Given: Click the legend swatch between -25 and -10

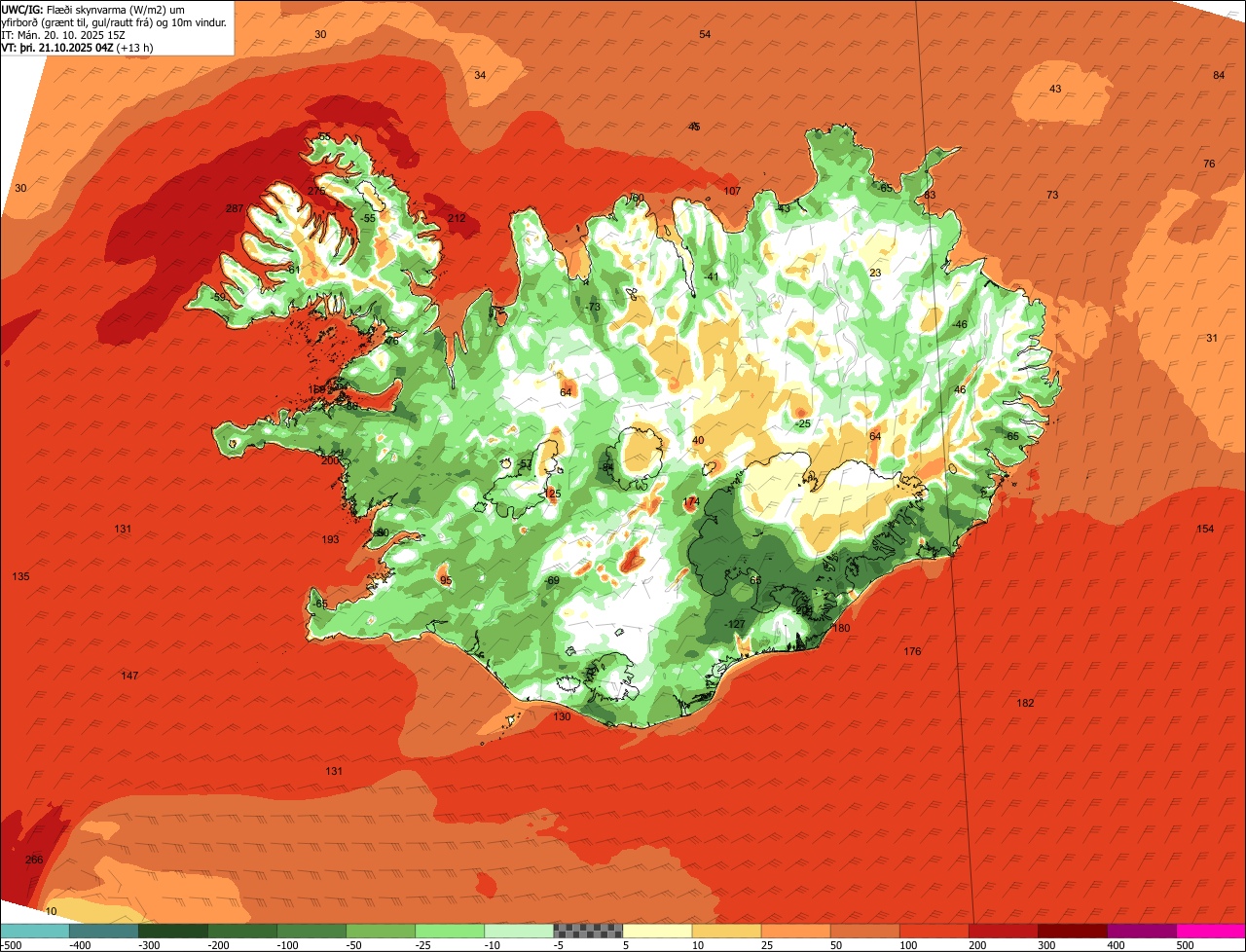Looking at the screenshot, I should 450,931.
